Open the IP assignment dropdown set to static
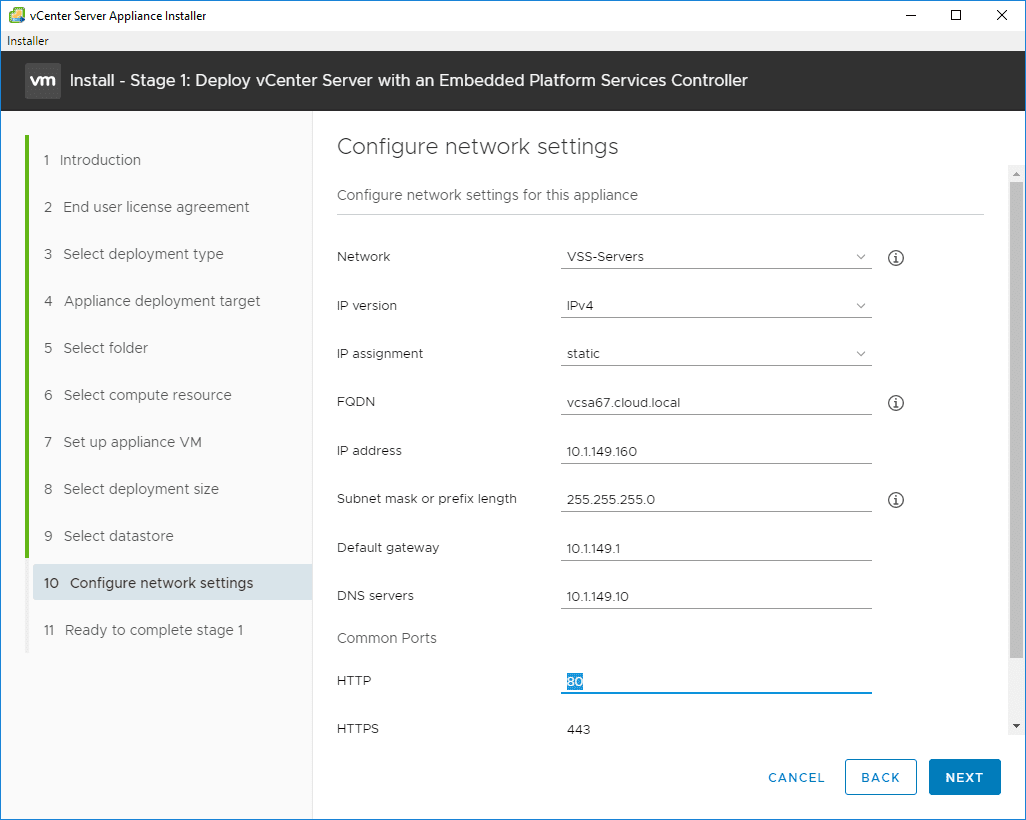1026x820 pixels. click(x=717, y=354)
